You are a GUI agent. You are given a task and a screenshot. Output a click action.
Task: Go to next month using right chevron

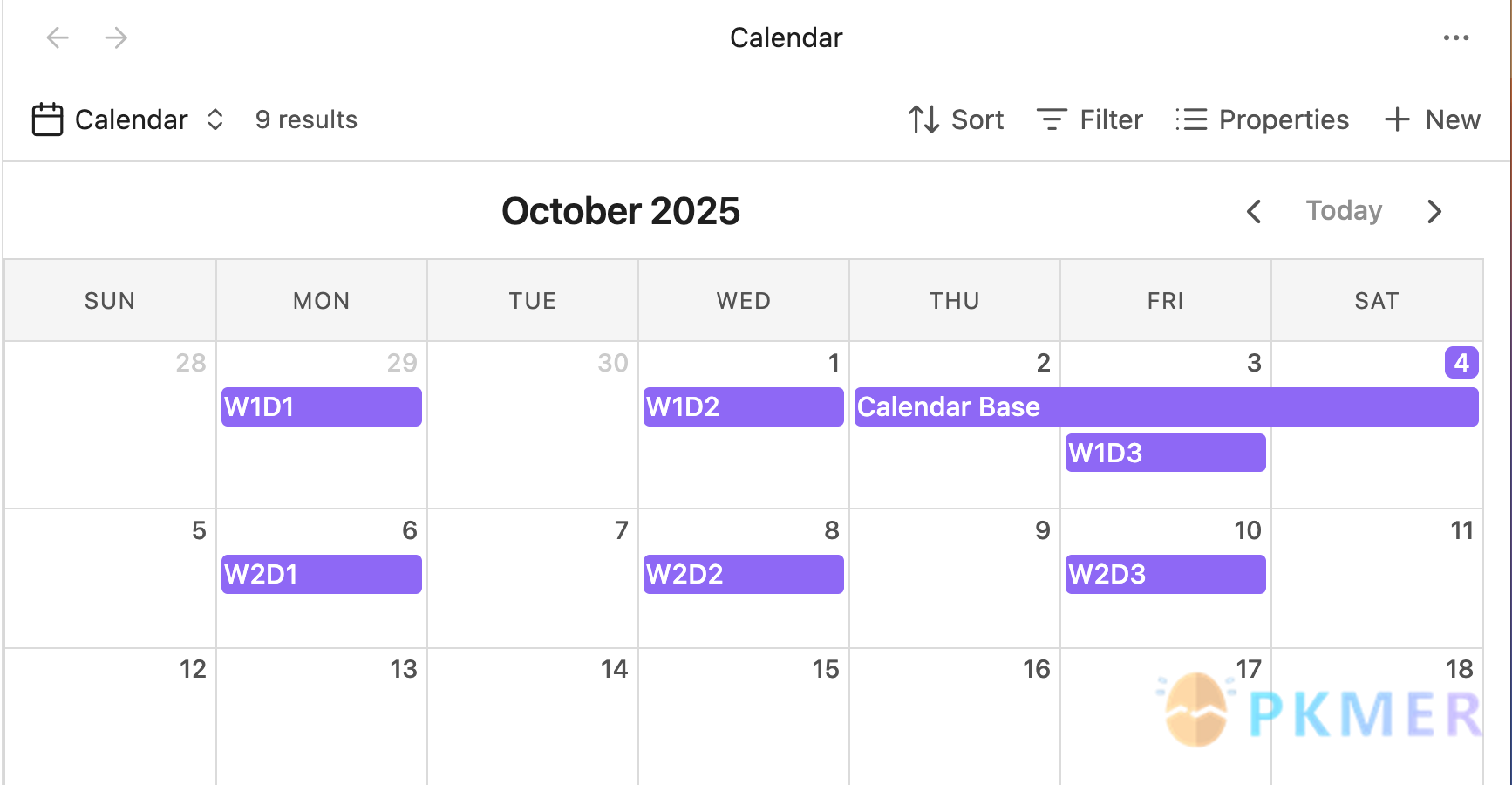point(1434,211)
